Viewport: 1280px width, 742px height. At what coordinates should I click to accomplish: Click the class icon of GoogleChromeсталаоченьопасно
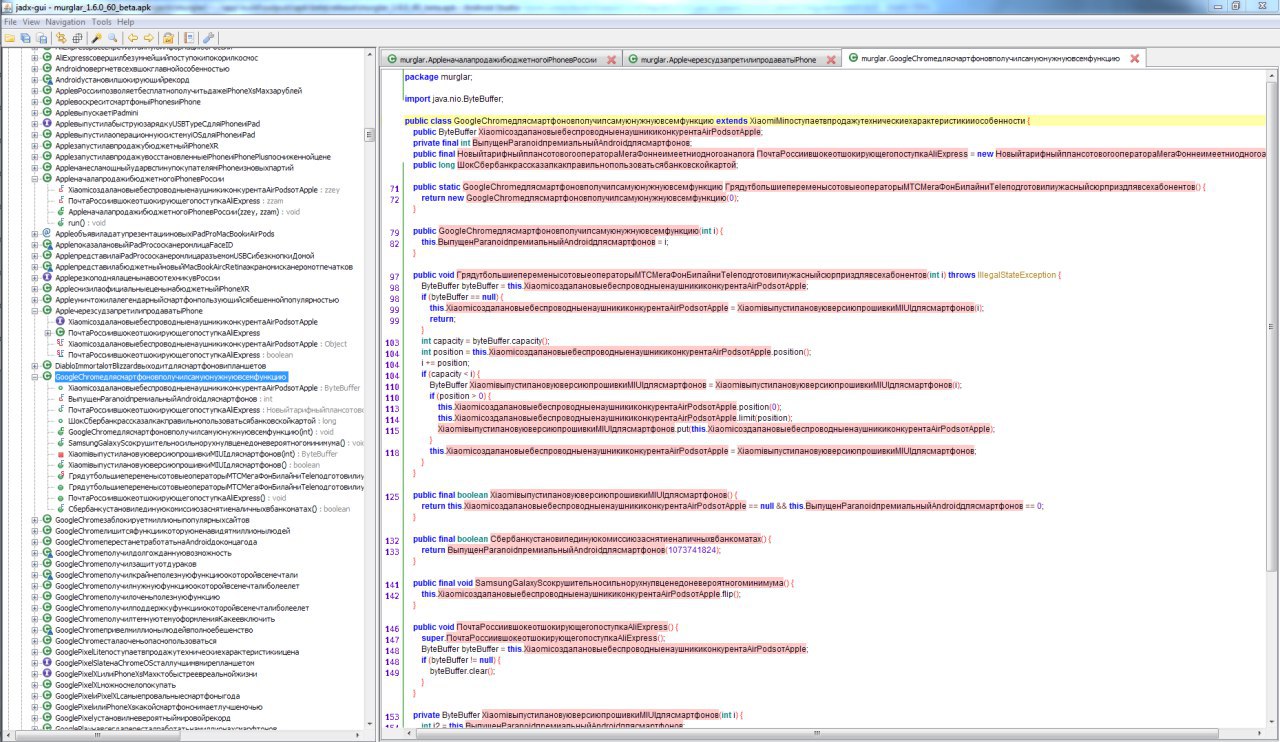click(47, 640)
